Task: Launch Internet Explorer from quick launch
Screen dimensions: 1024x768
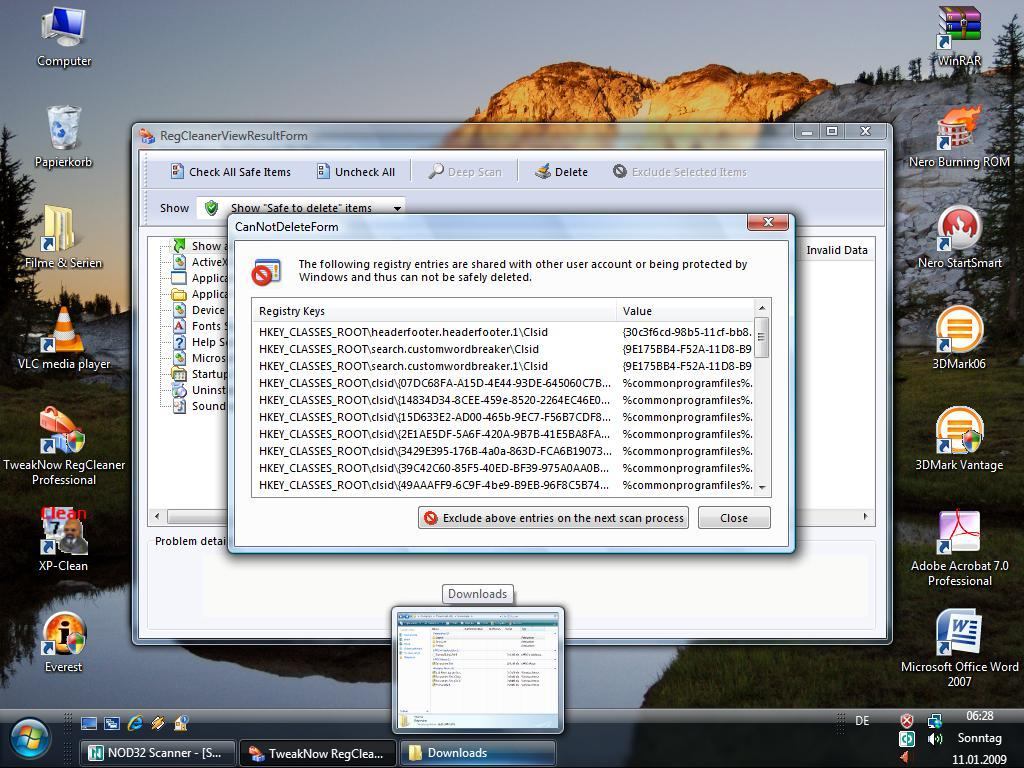Action: click(135, 722)
